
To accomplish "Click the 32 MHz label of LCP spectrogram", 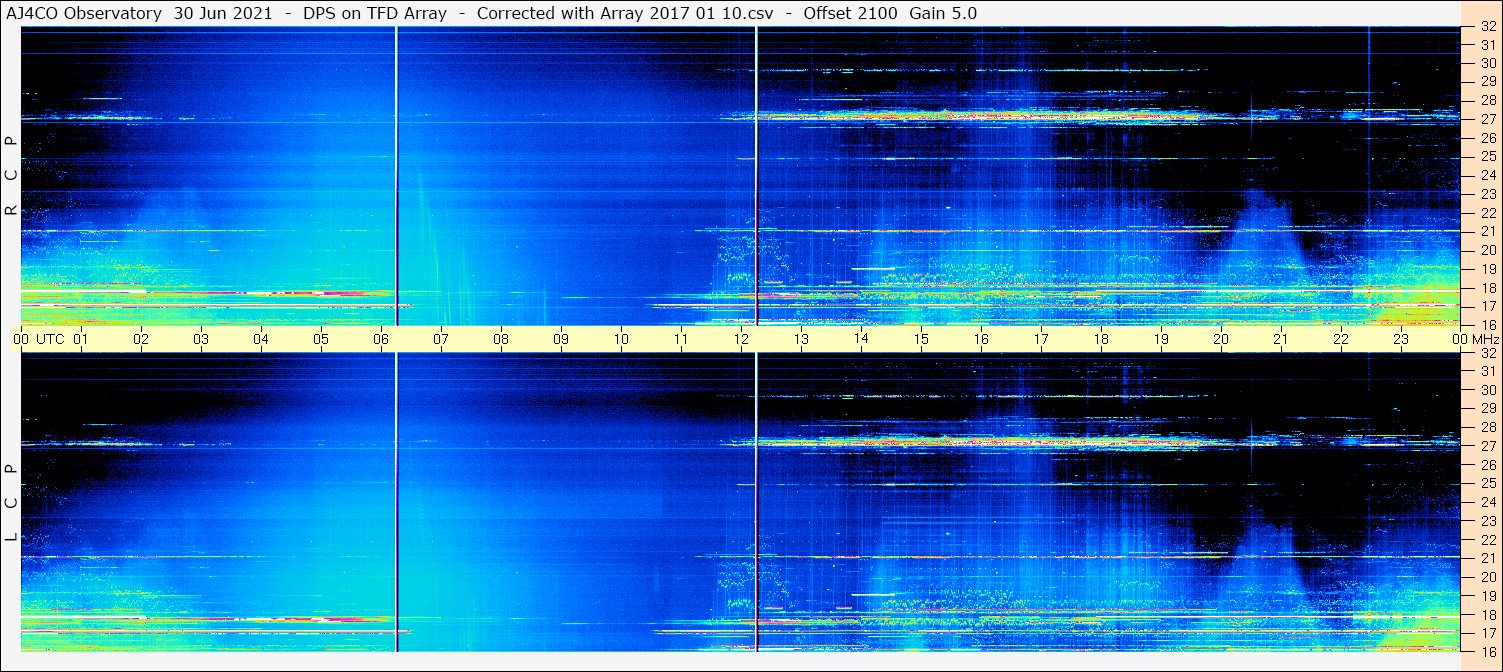I will pyautogui.click(x=1487, y=353).
